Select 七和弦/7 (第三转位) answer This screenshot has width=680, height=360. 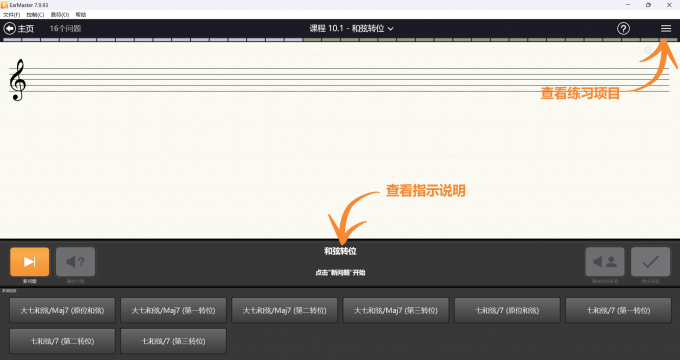173,341
